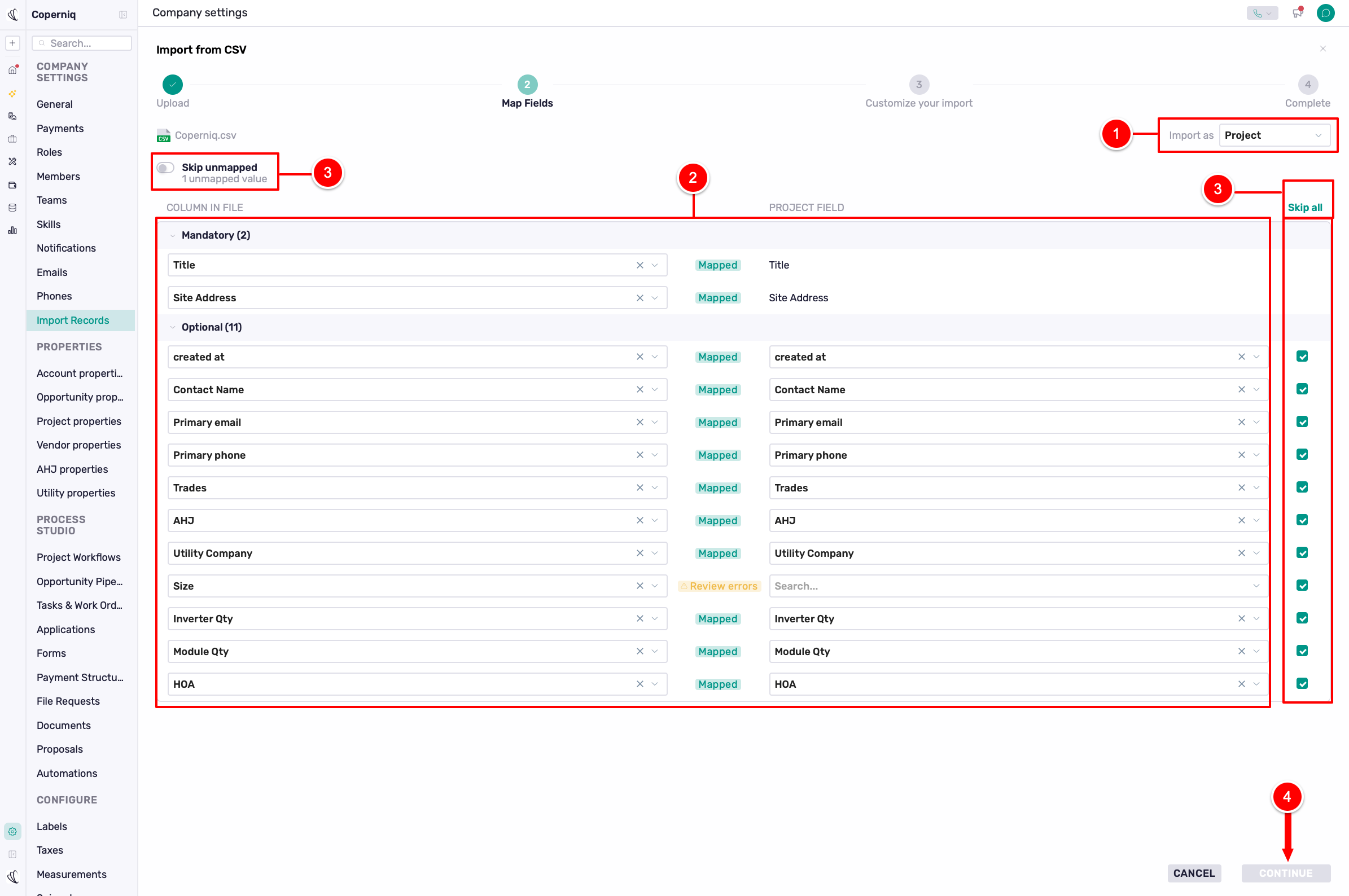Open Automations in Process Studio
The height and width of the screenshot is (896, 1349).
tap(67, 773)
